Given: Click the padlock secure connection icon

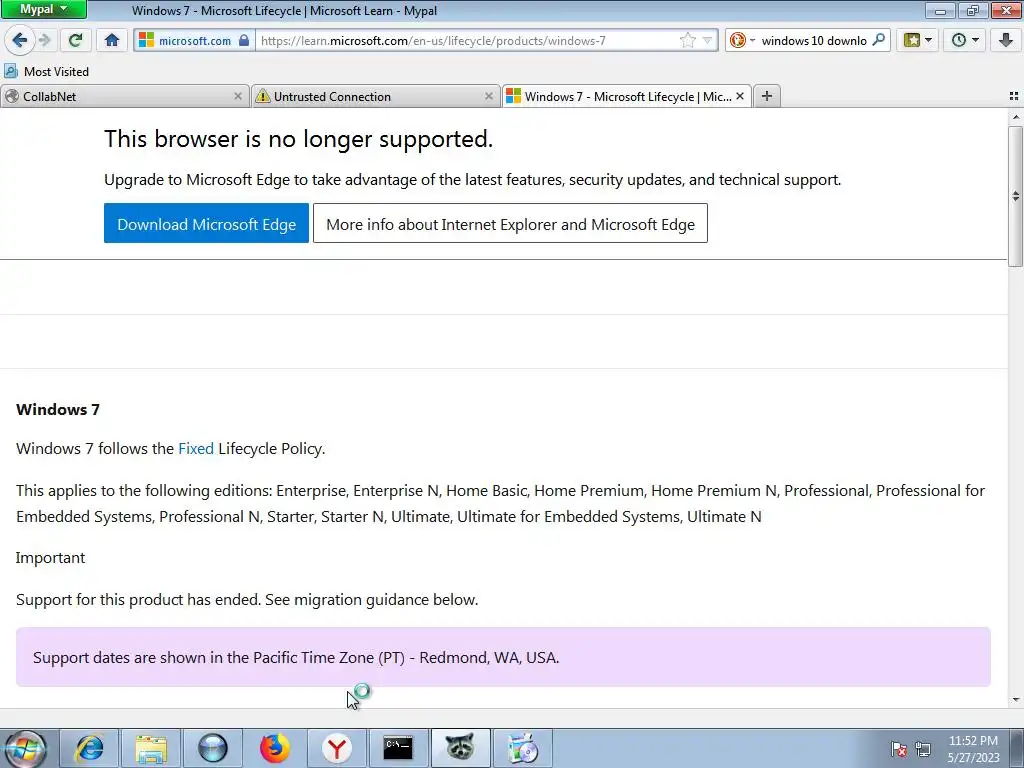Looking at the screenshot, I should (244, 40).
